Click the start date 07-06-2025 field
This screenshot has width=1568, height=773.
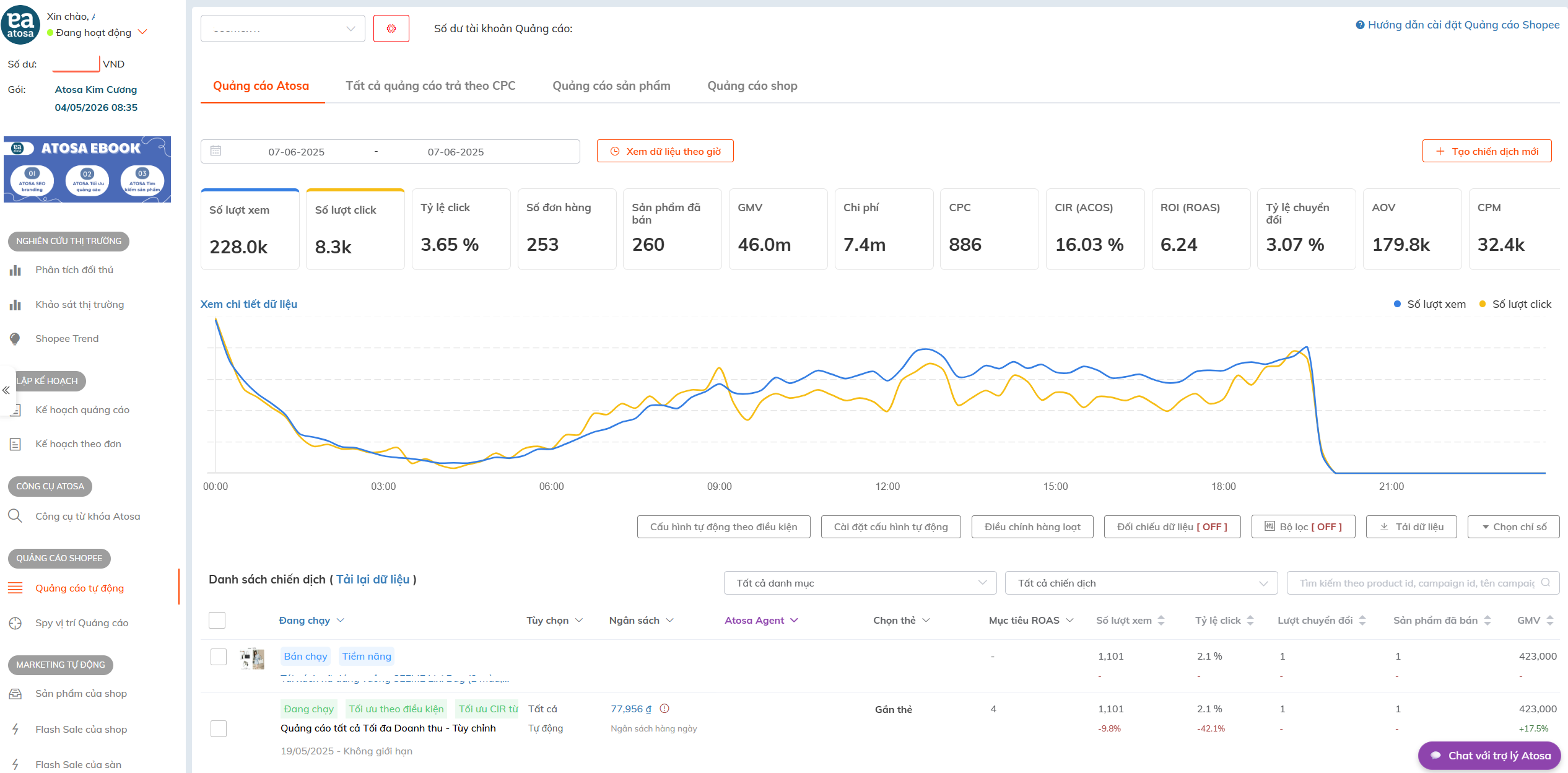tap(296, 152)
